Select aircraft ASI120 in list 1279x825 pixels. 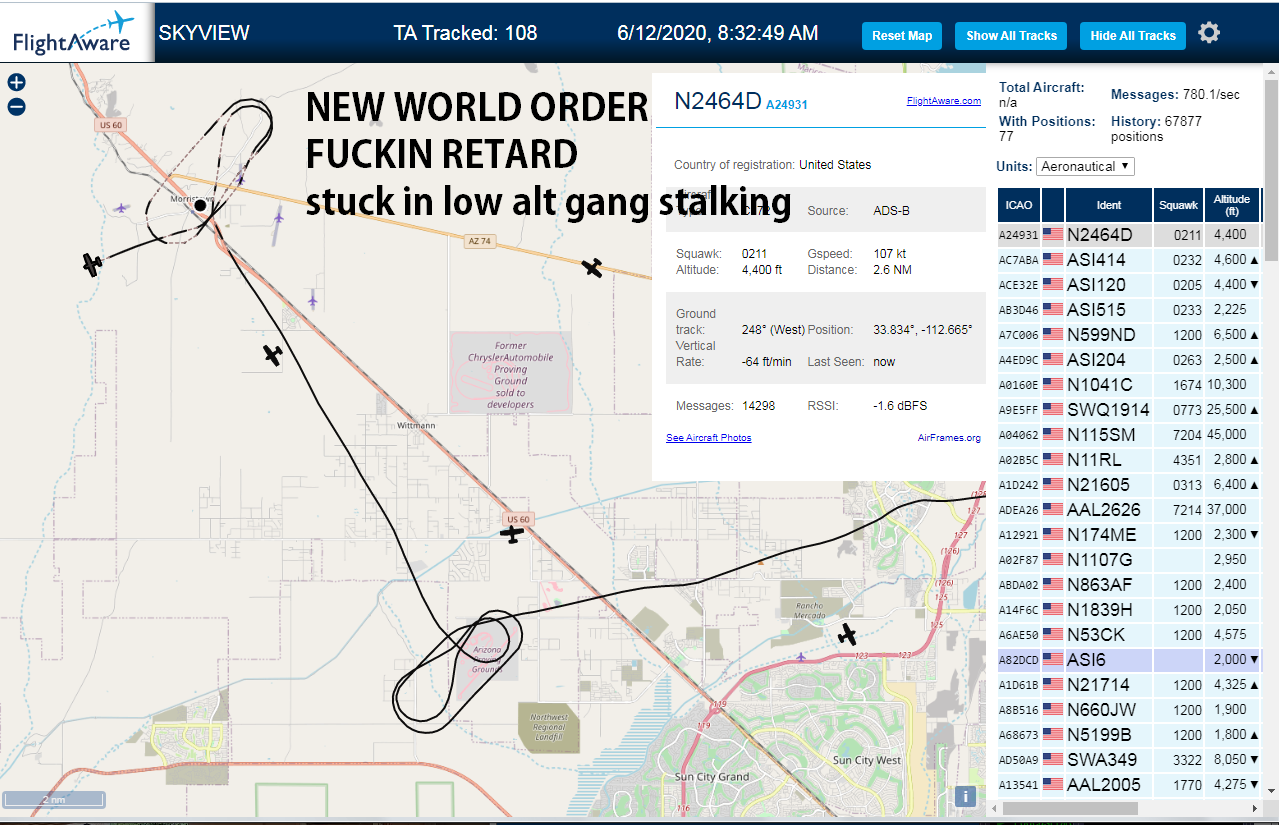point(1129,285)
